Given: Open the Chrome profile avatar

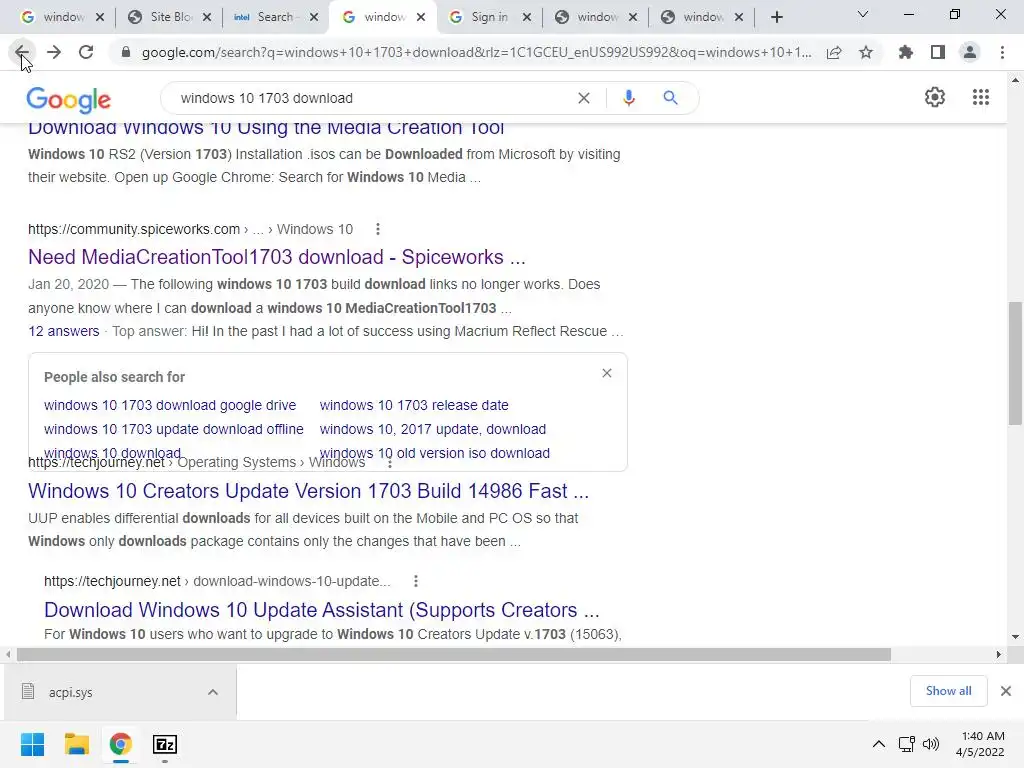Looking at the screenshot, I should tap(970, 52).
